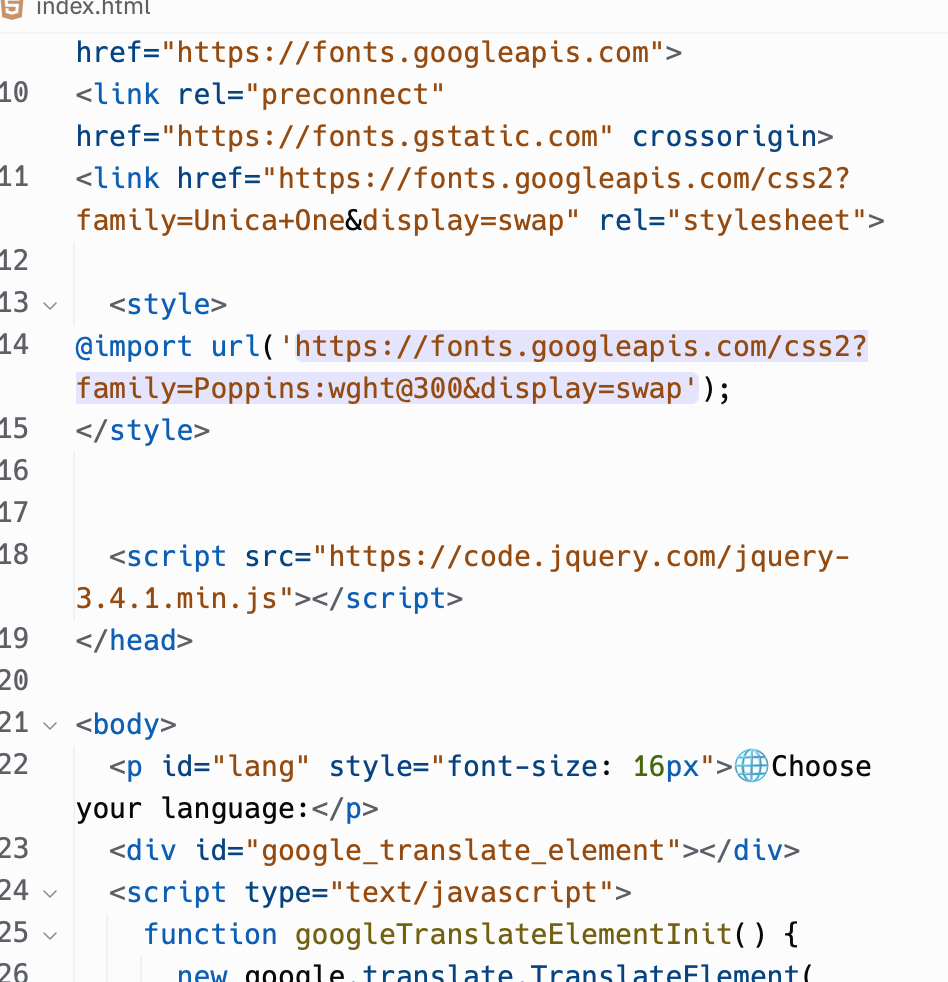This screenshot has width=948, height=982.
Task: Click line number 20 in the gutter
Action: [x=14, y=680]
